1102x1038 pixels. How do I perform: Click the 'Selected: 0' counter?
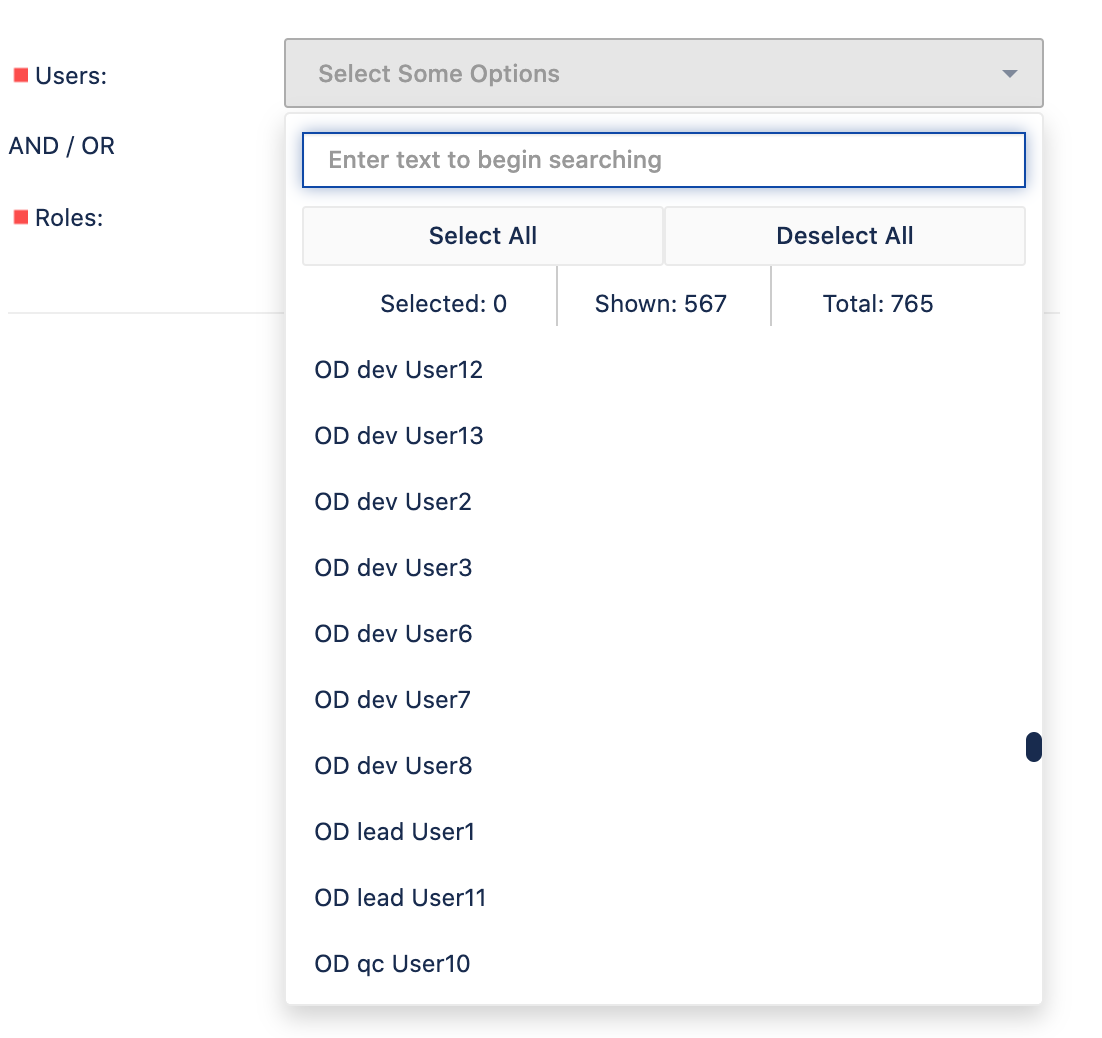click(x=443, y=304)
